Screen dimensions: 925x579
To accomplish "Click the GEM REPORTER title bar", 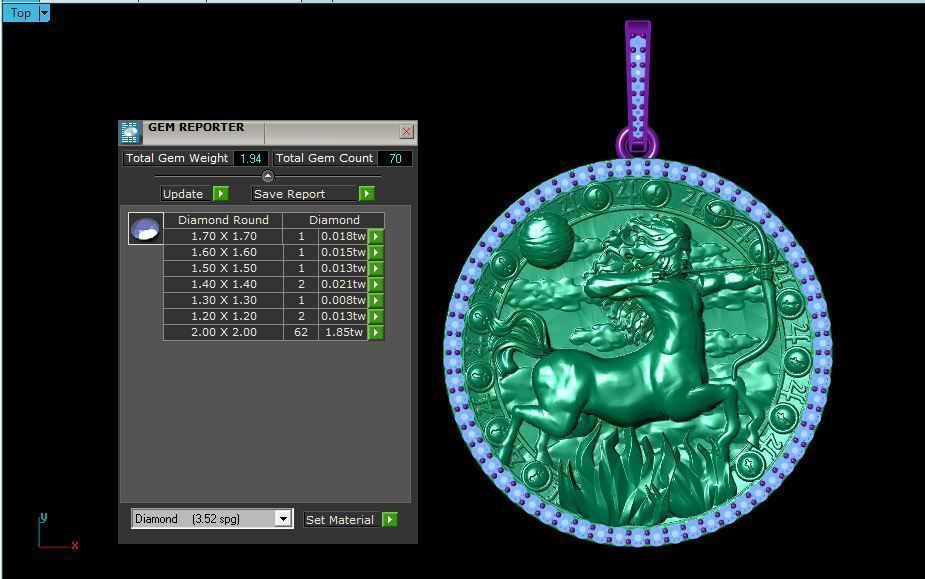I will (x=268, y=132).
